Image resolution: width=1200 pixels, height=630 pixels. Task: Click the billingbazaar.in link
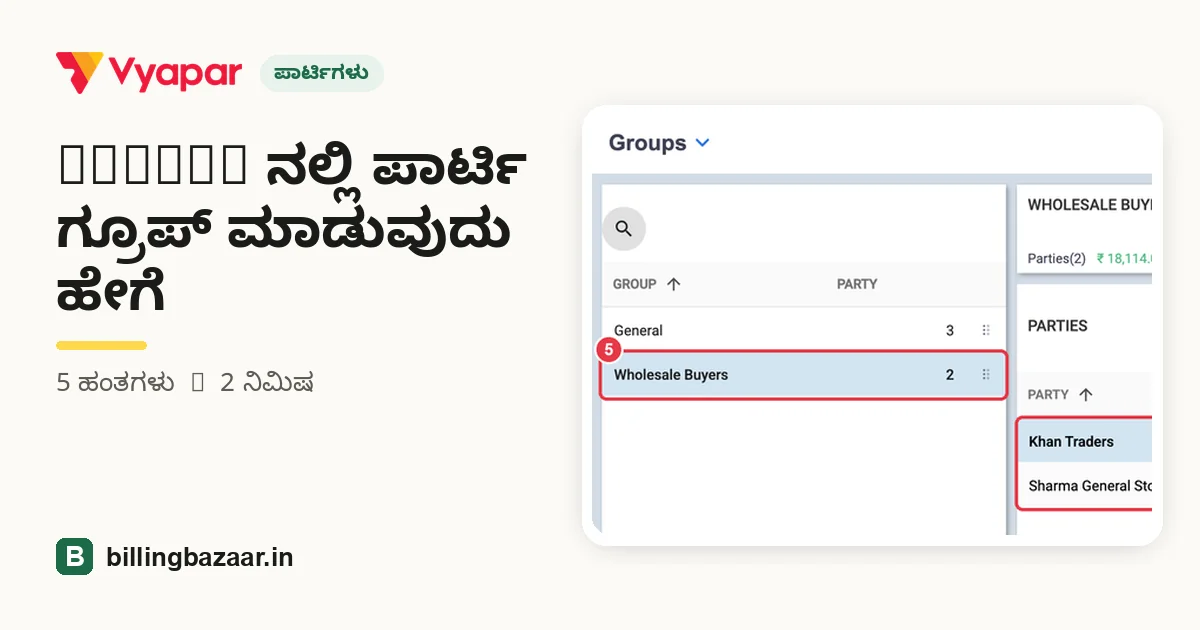point(200,557)
